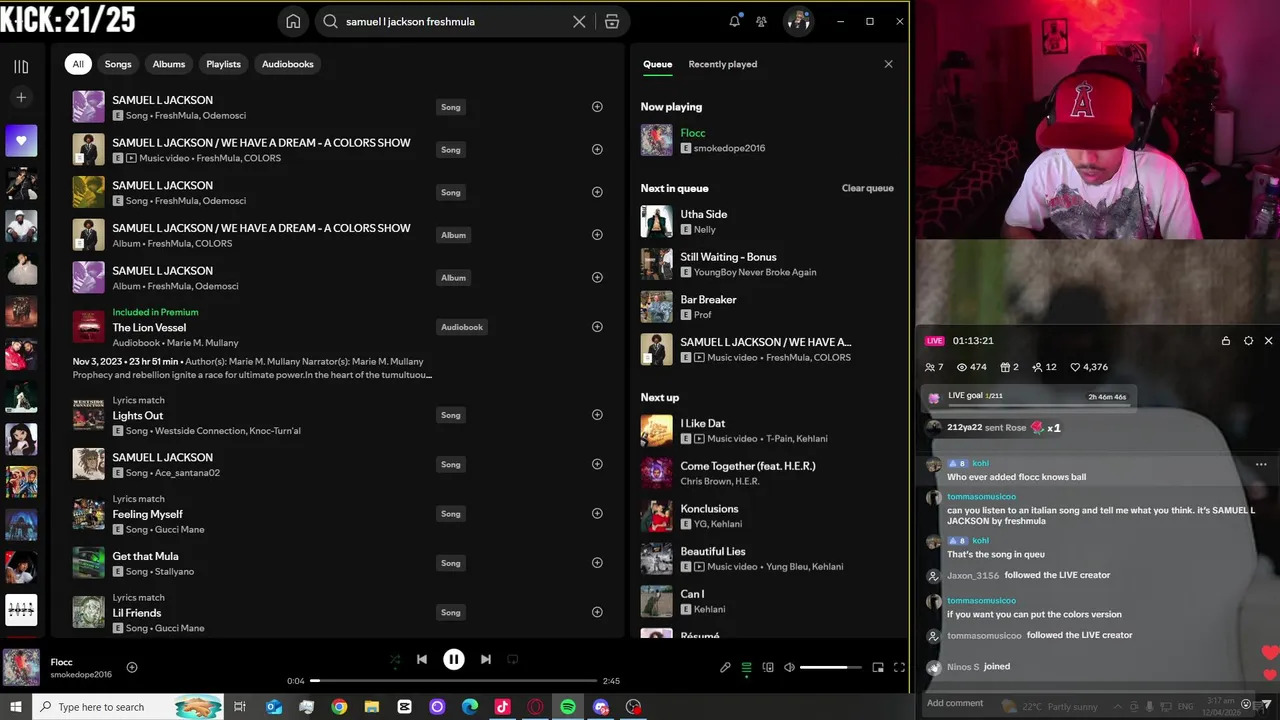
Task: Clear queue in Next in queue
Action: [867, 188]
